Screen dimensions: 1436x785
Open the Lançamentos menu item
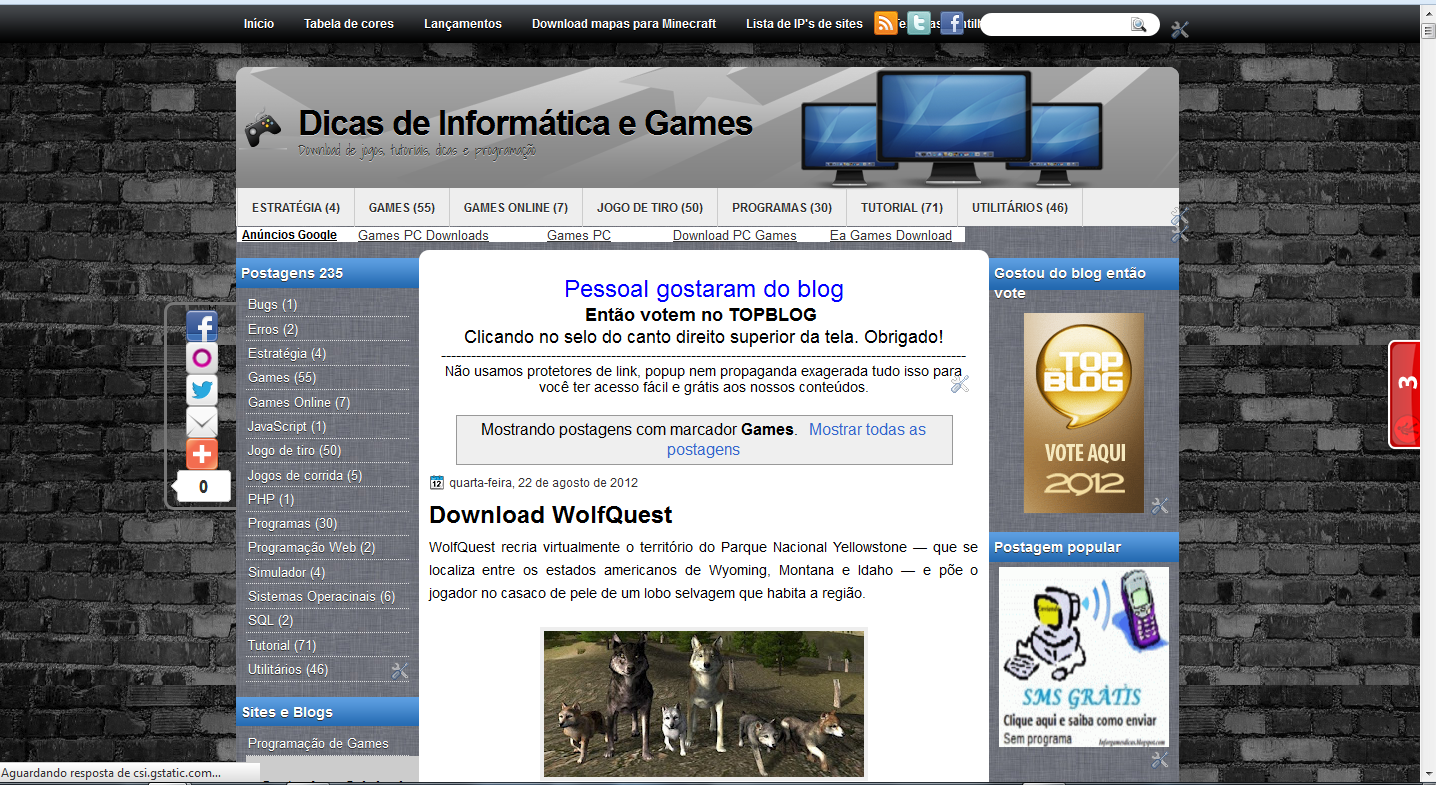pyautogui.click(x=463, y=24)
